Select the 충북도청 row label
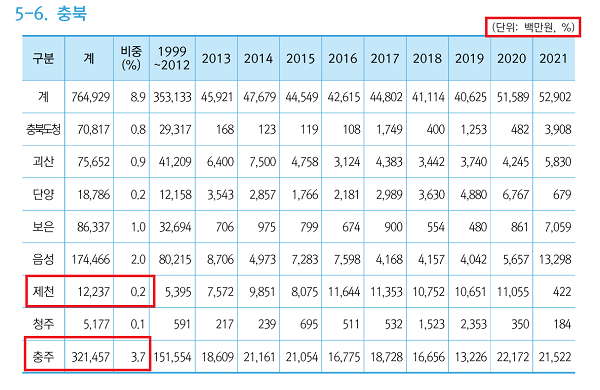Viewport: 600px width, 390px height. [x=43, y=129]
